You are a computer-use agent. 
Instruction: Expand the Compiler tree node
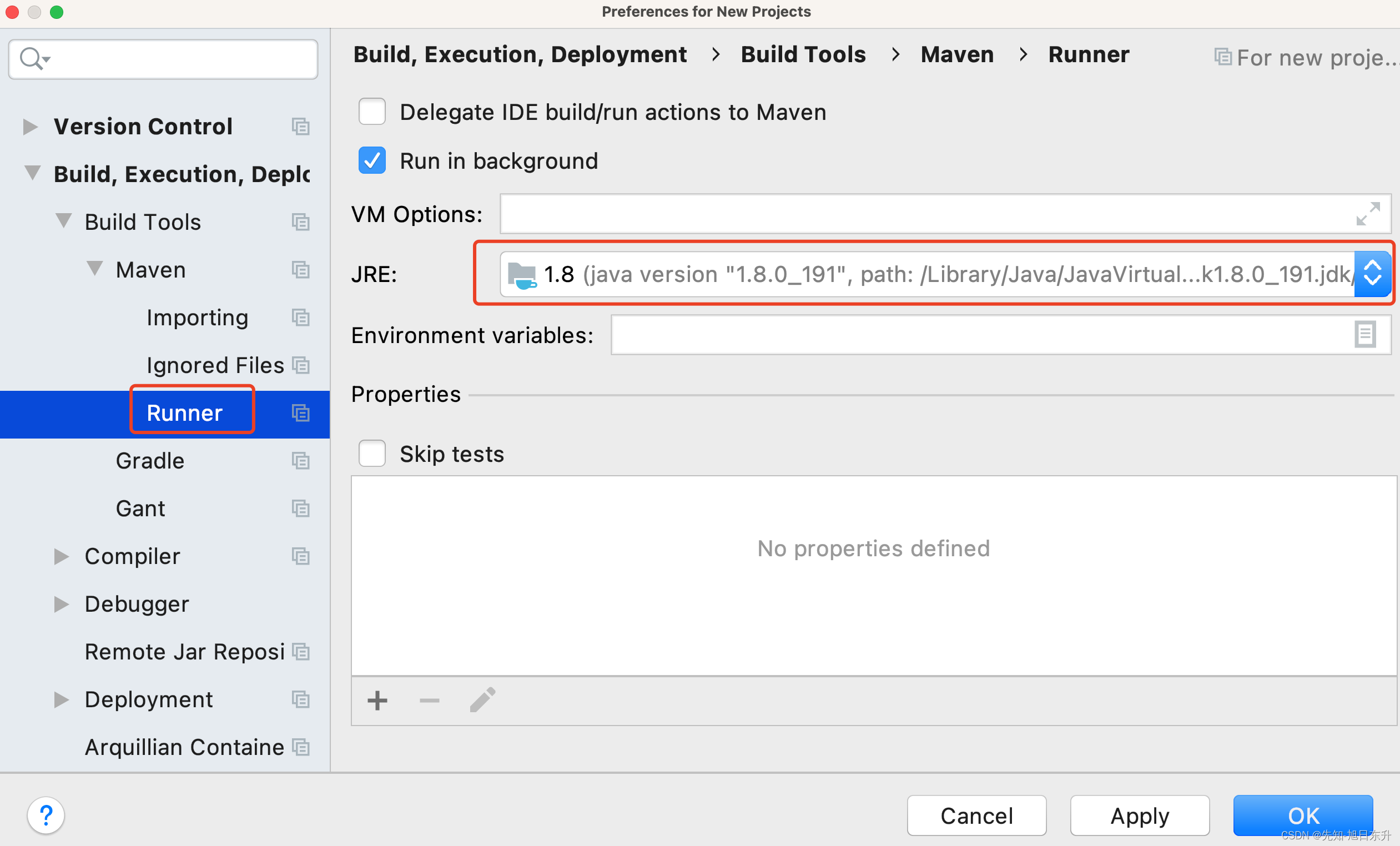[62, 556]
